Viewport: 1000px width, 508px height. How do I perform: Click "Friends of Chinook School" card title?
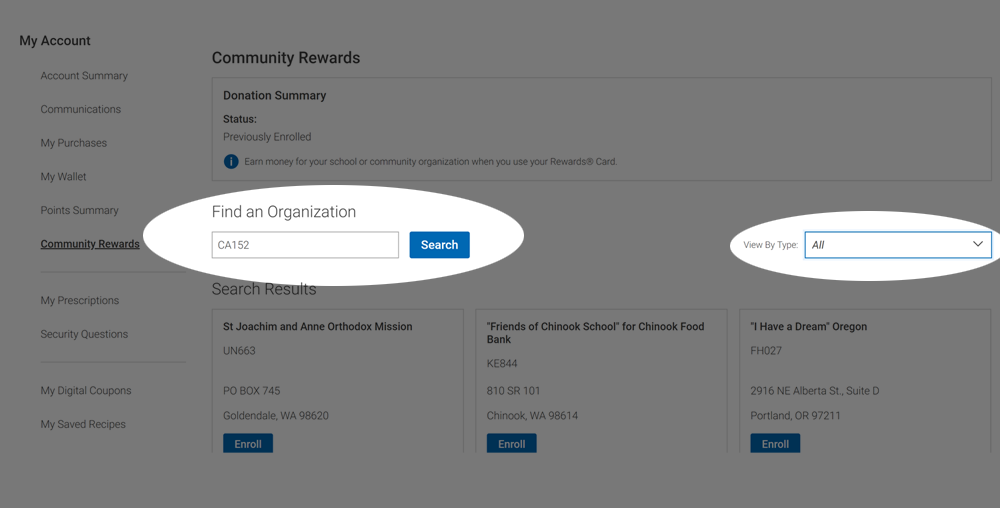tap(596, 333)
